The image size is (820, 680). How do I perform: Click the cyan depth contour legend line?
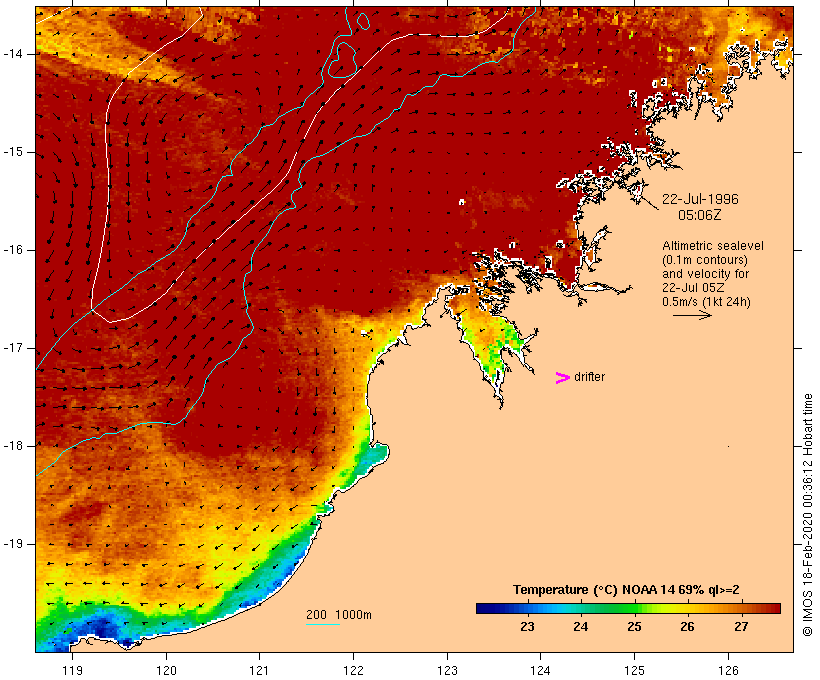click(x=323, y=624)
